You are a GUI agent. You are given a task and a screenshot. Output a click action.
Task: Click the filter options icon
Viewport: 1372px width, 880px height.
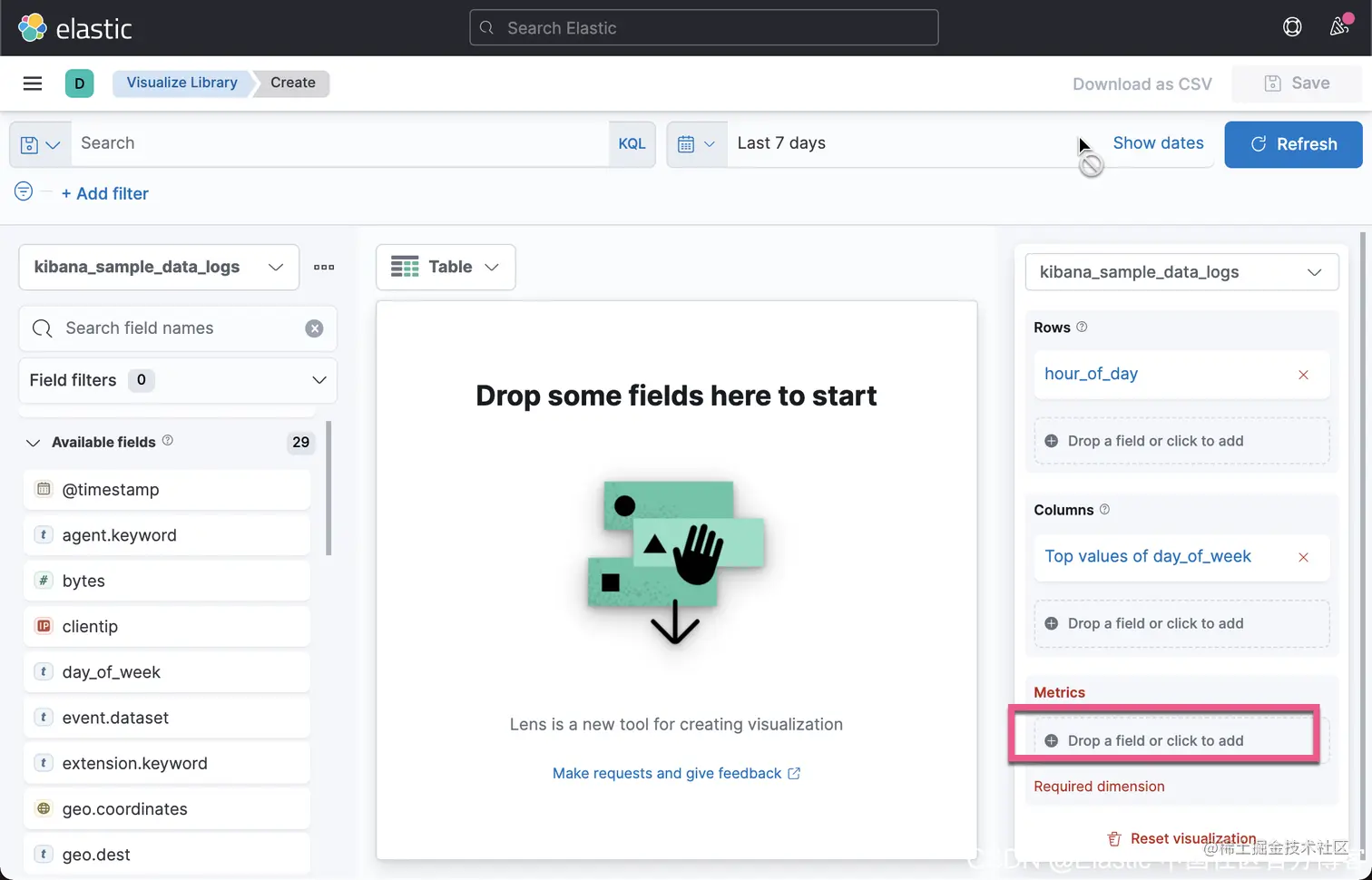pyautogui.click(x=24, y=191)
